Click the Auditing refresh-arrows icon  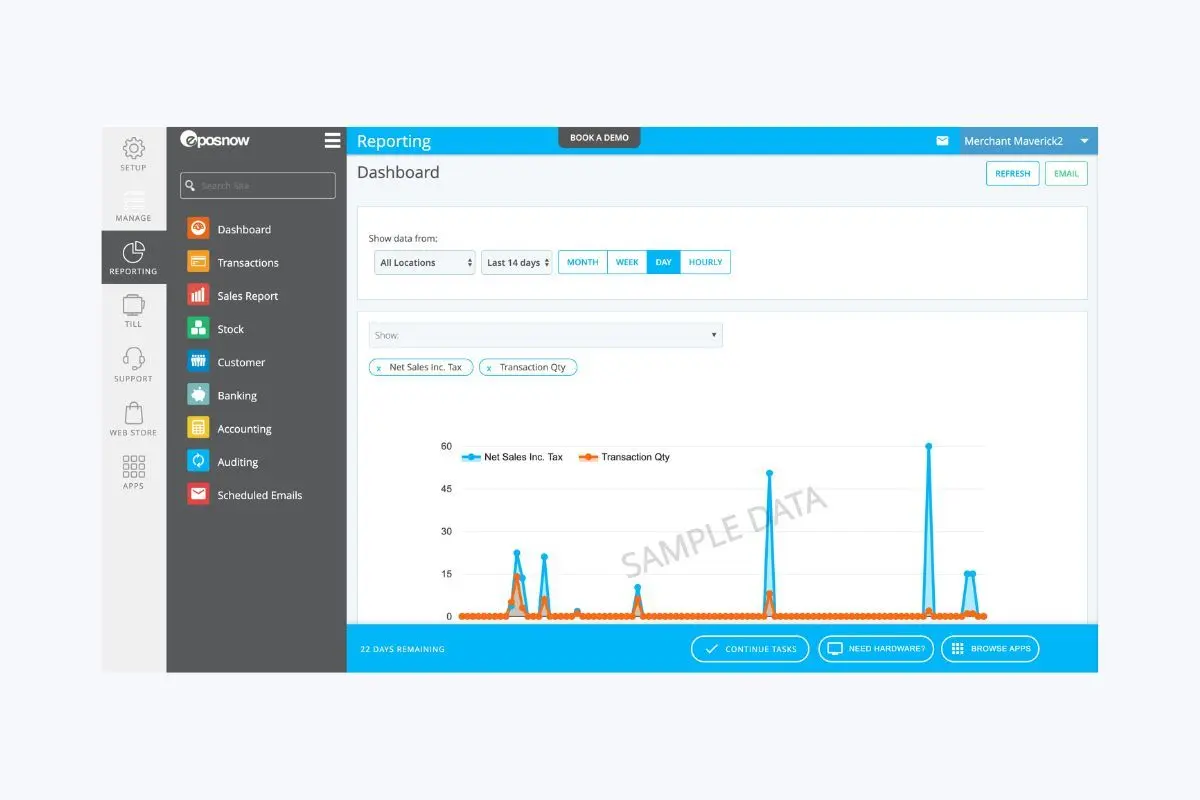coord(198,461)
